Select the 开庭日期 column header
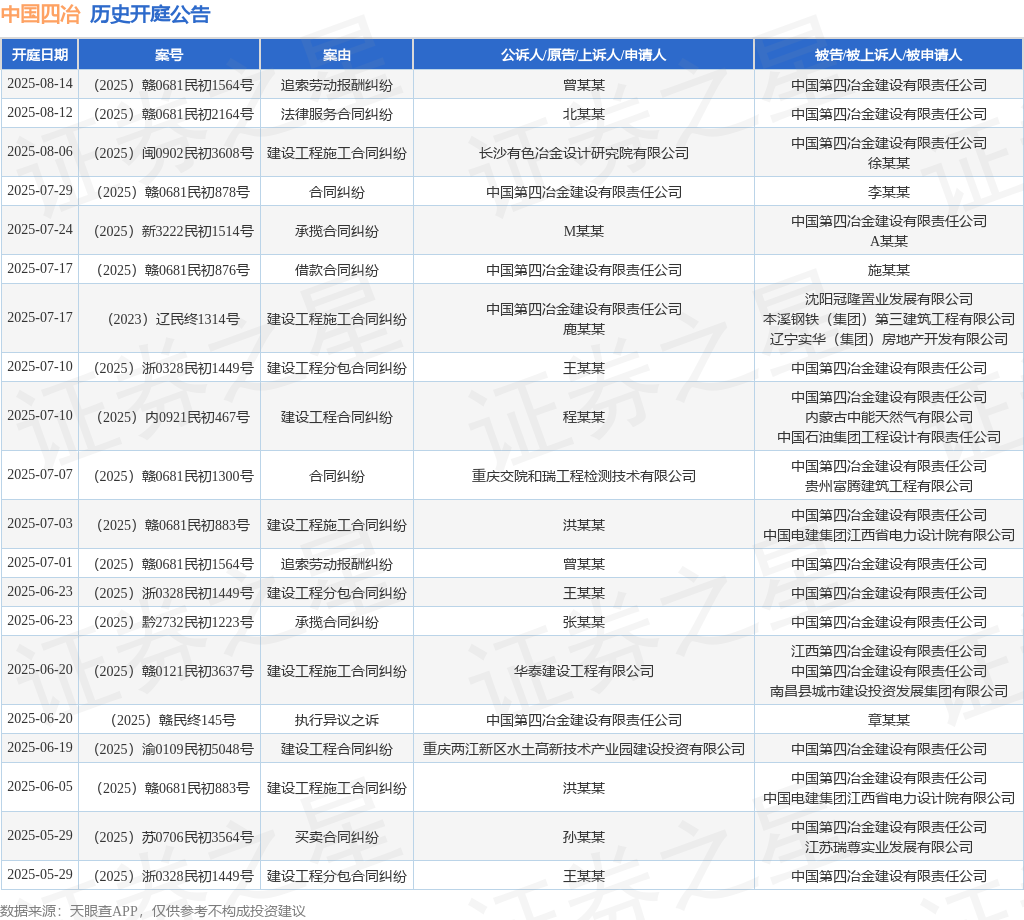Viewport: 1024px width, 920px height. pyautogui.click(x=40, y=55)
